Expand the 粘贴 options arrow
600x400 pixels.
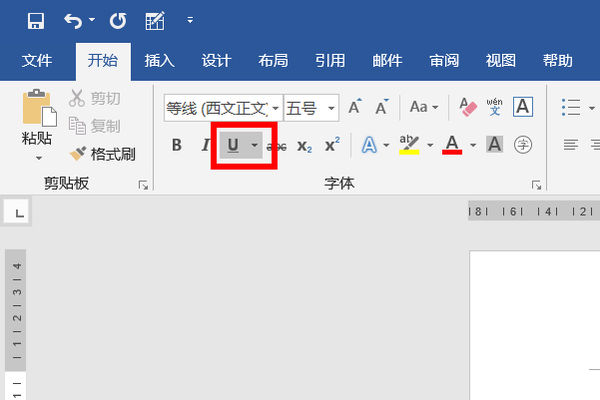point(39,158)
